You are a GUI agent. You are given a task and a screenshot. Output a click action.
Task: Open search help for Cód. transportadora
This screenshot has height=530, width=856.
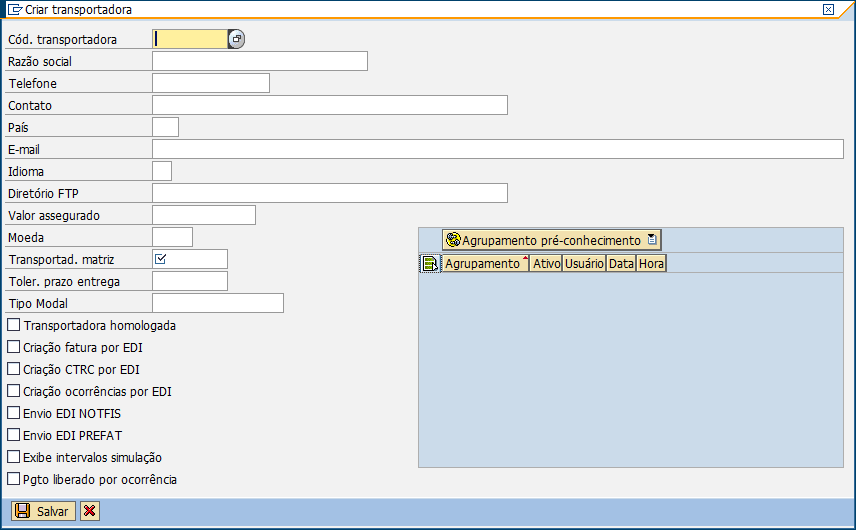coord(236,39)
